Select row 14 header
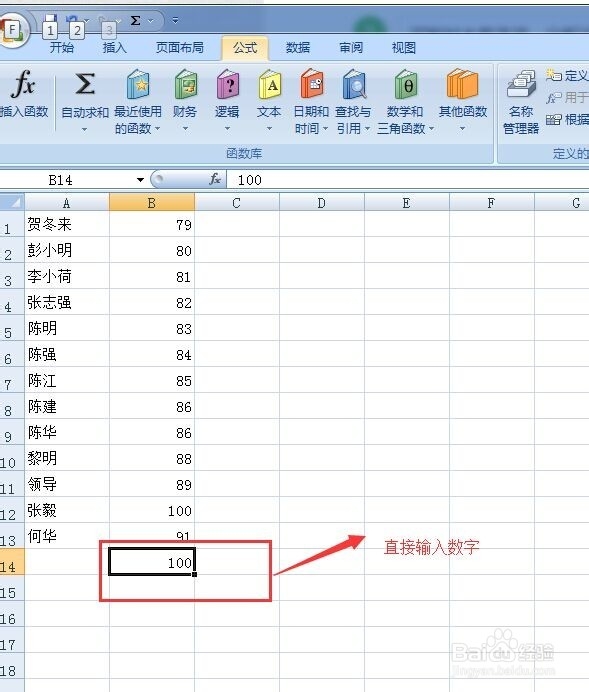The image size is (589, 692). 12,561
